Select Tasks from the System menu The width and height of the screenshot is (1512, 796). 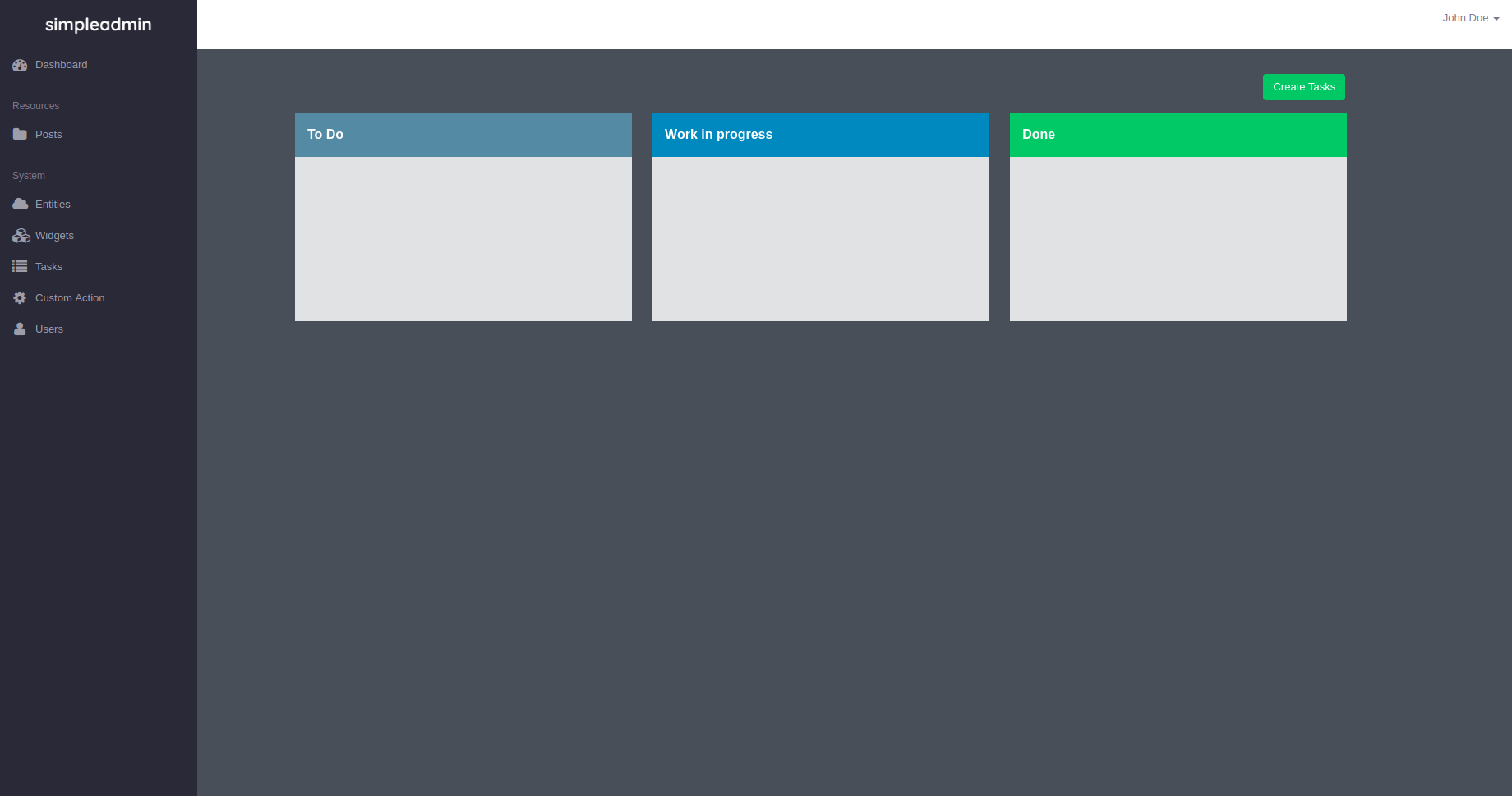pyautogui.click(x=48, y=266)
